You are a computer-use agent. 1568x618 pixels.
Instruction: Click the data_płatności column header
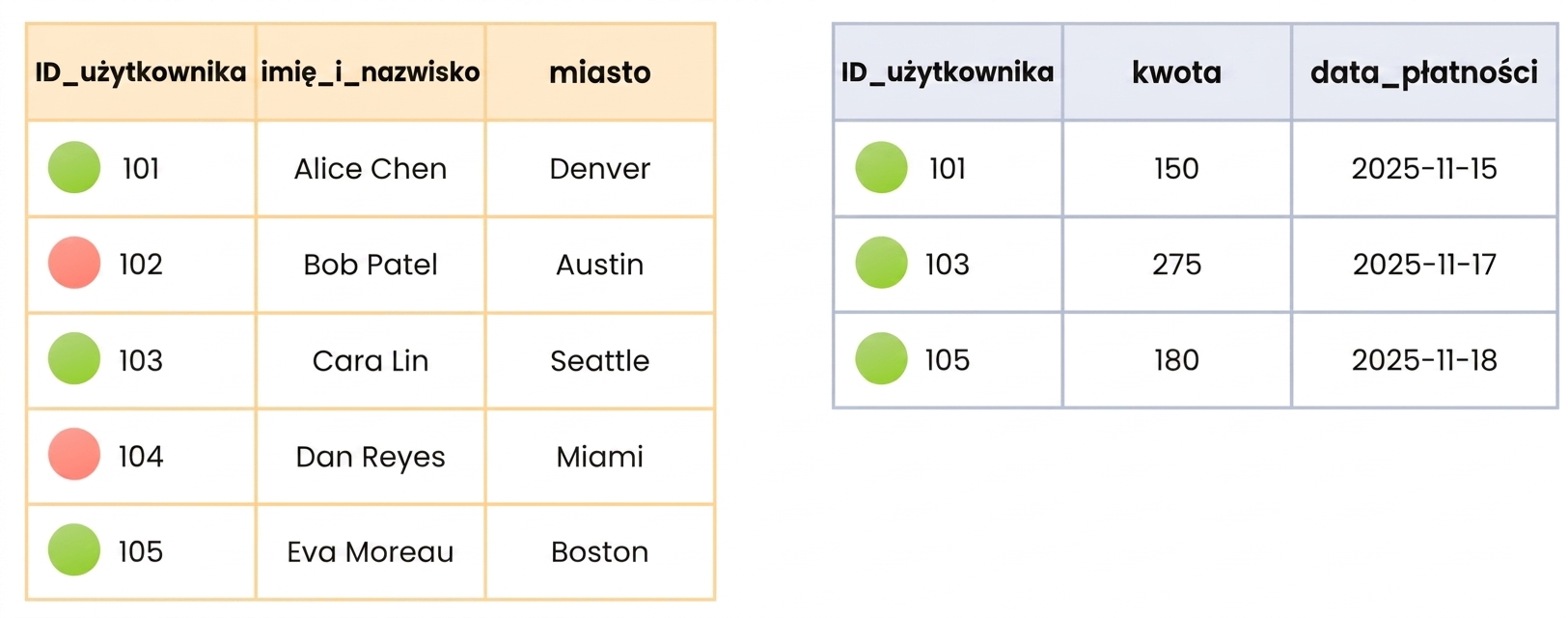(x=1424, y=72)
